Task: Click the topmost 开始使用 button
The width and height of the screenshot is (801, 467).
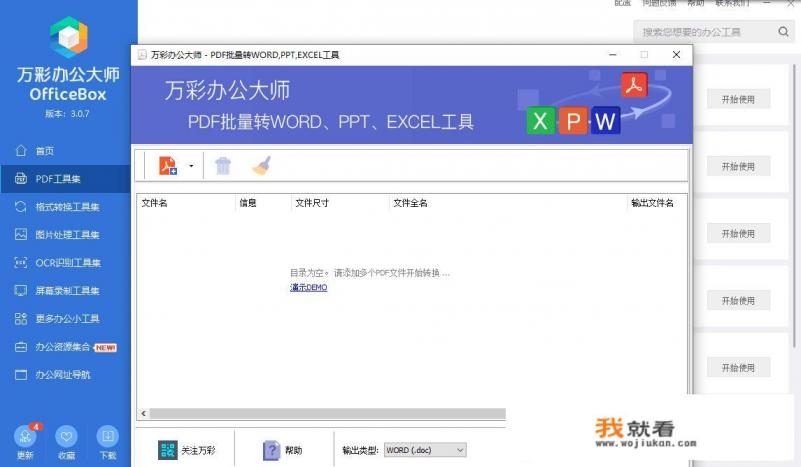Action: pos(738,99)
